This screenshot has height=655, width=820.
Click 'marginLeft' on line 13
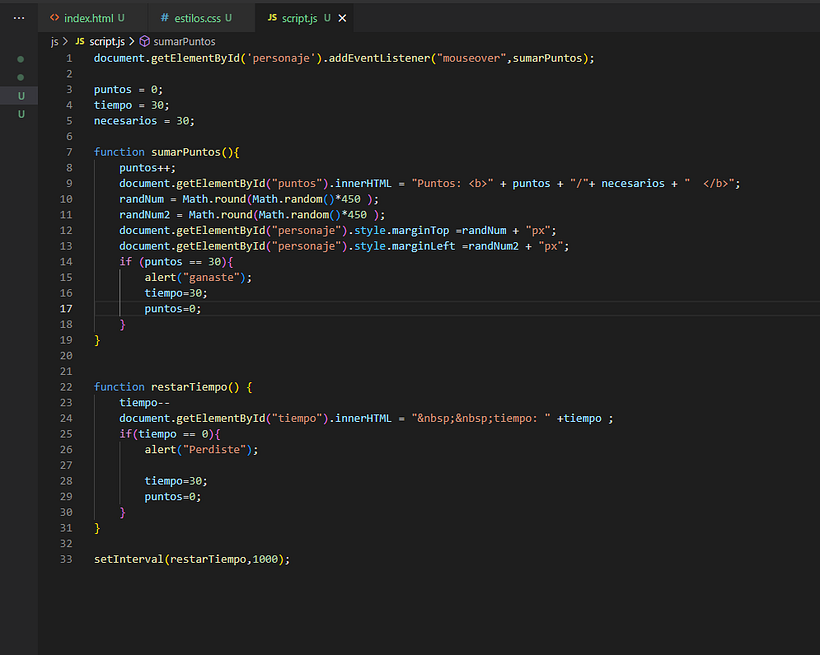pos(424,246)
